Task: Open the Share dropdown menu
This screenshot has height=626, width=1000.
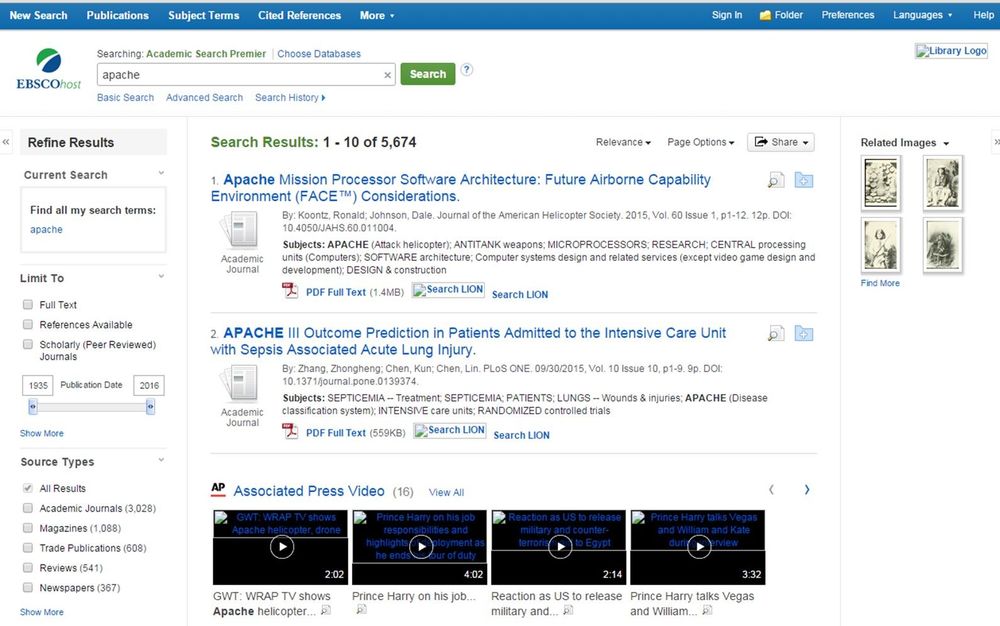Action: pos(780,142)
